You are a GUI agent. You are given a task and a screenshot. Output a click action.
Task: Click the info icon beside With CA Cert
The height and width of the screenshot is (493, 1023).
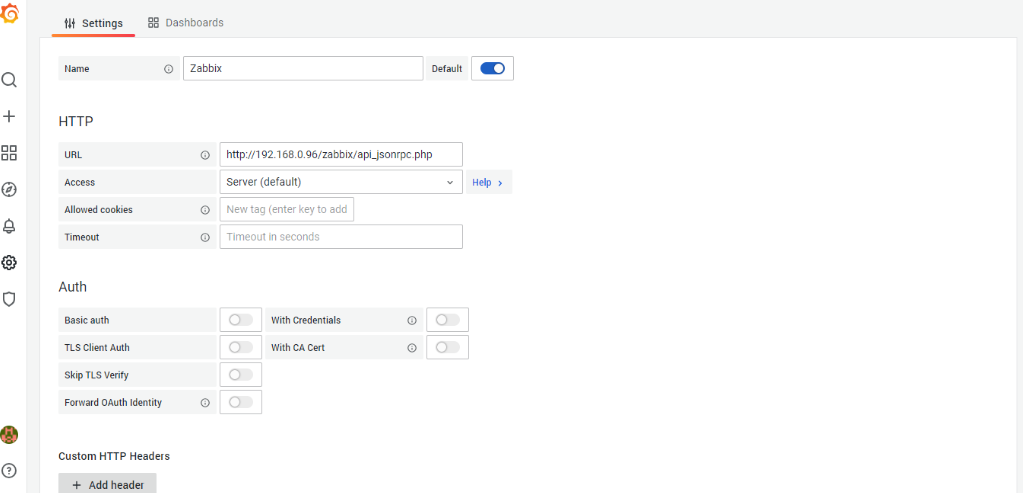point(412,348)
